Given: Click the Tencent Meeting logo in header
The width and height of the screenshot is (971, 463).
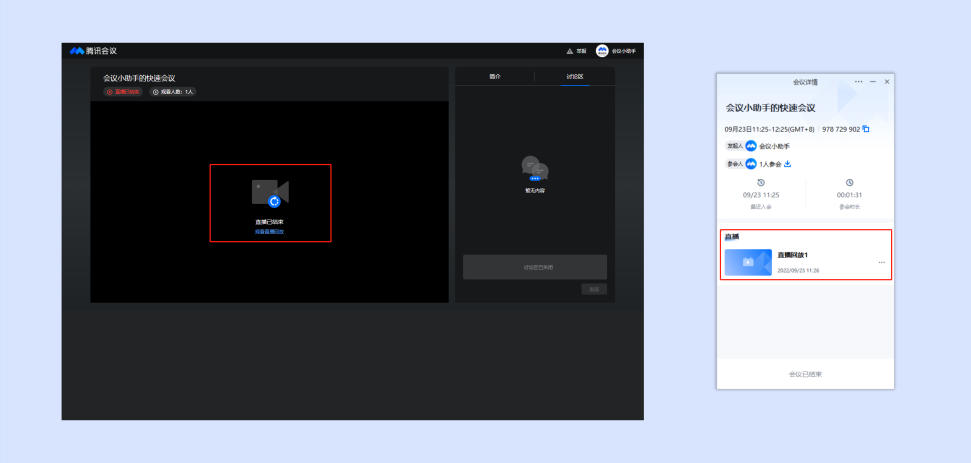Looking at the screenshot, I should click(x=93, y=51).
